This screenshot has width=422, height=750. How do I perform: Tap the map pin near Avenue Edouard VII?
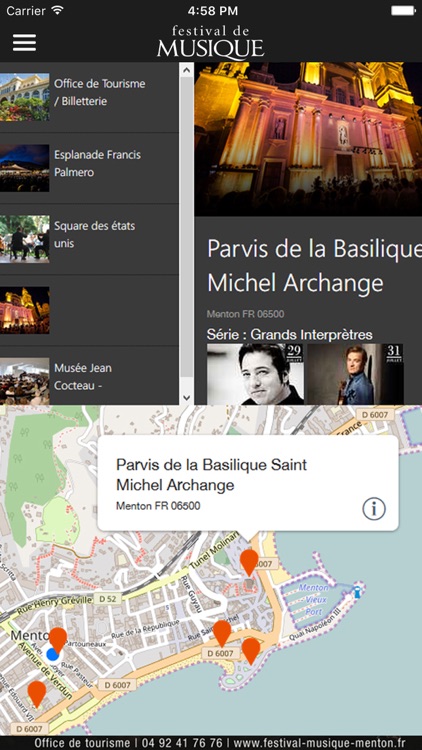point(37,694)
